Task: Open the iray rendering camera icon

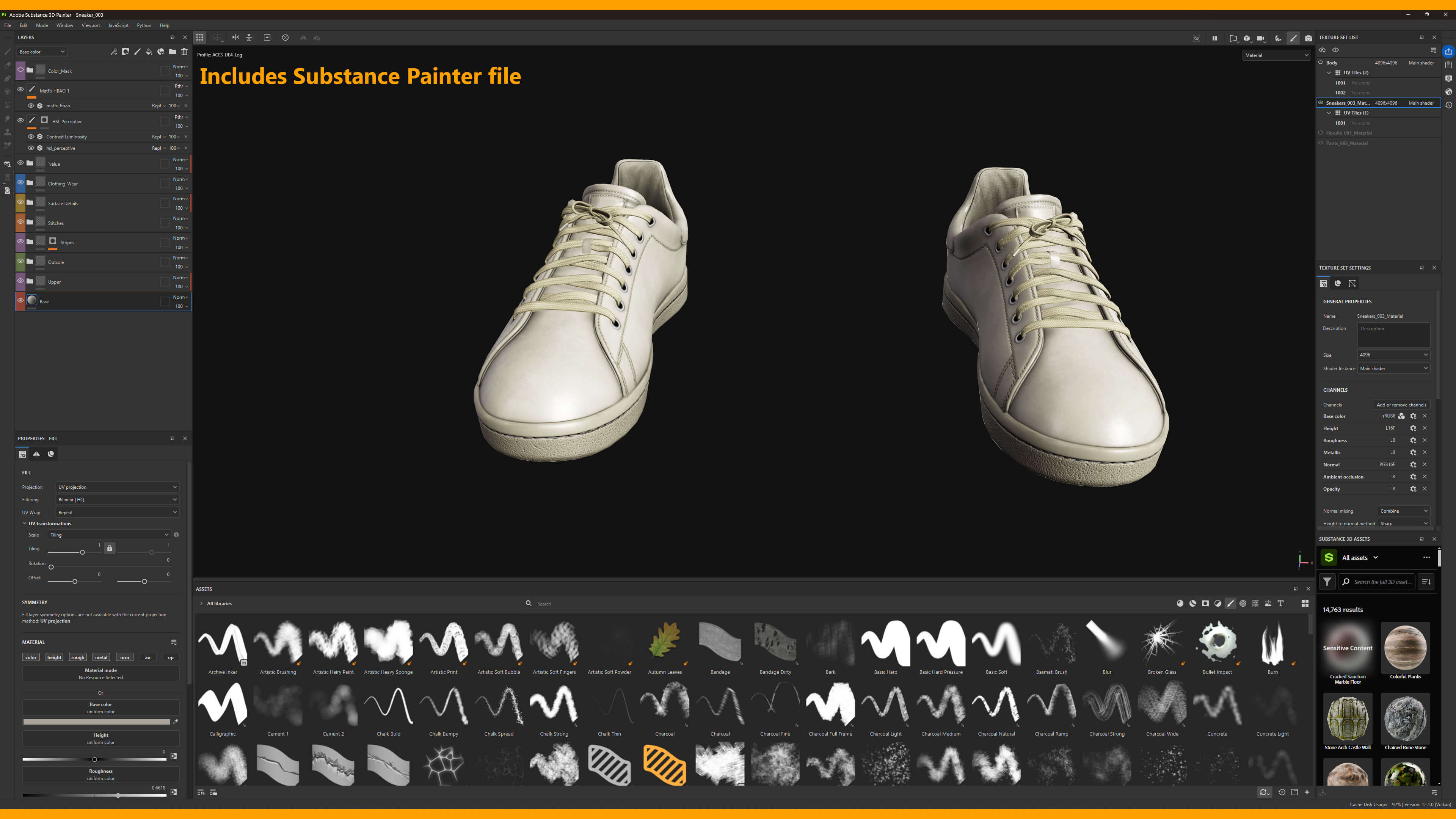Action: pos(1309,38)
